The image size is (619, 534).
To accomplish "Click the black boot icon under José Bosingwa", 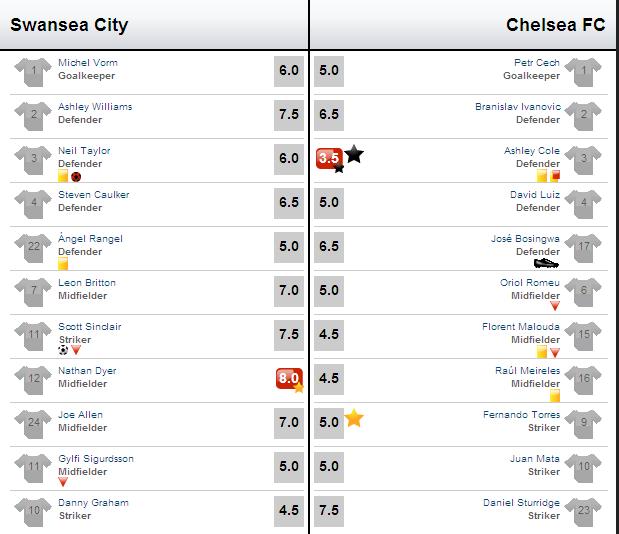I will 546,263.
